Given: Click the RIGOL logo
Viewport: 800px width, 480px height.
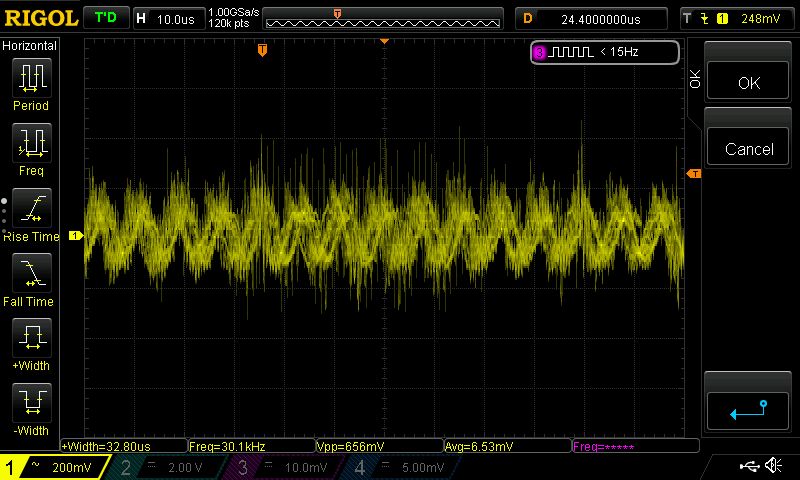Looking at the screenshot, I should click(x=41, y=19).
